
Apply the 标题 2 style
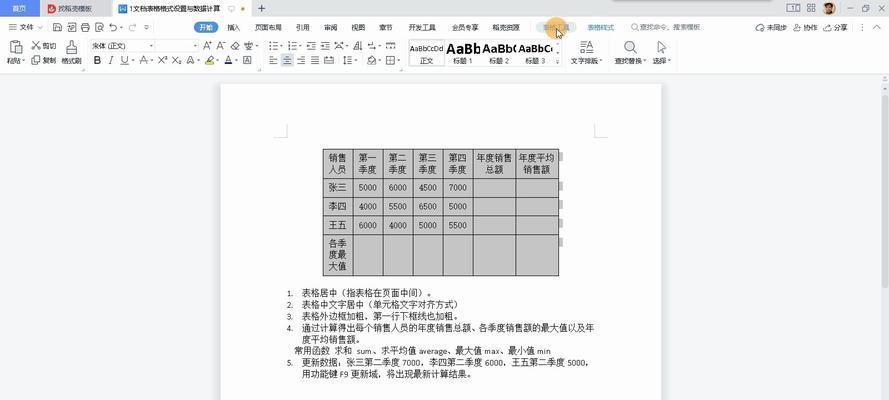click(x=499, y=53)
